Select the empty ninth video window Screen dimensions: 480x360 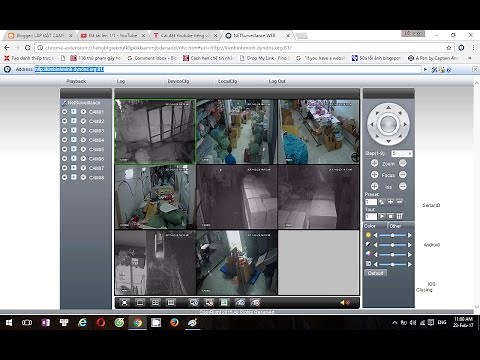tap(319, 263)
